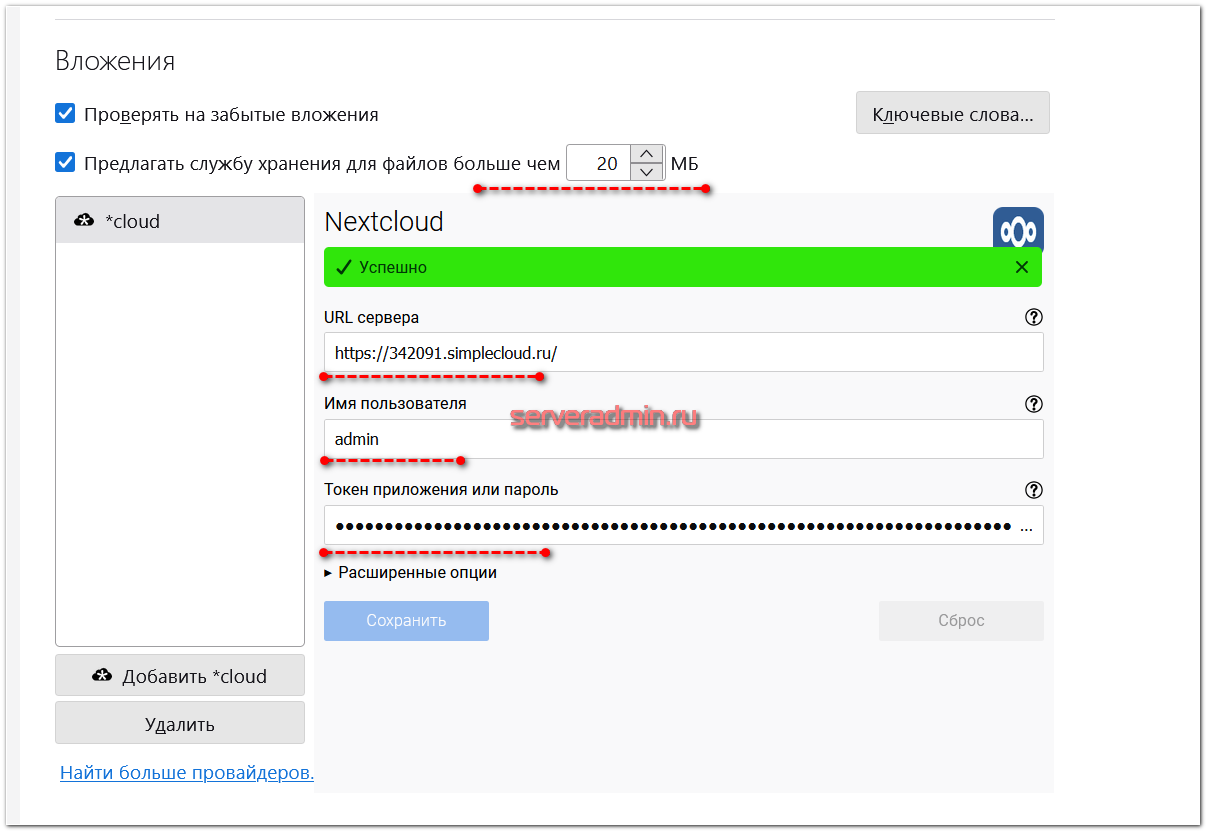Click the Сброс button

(960, 621)
